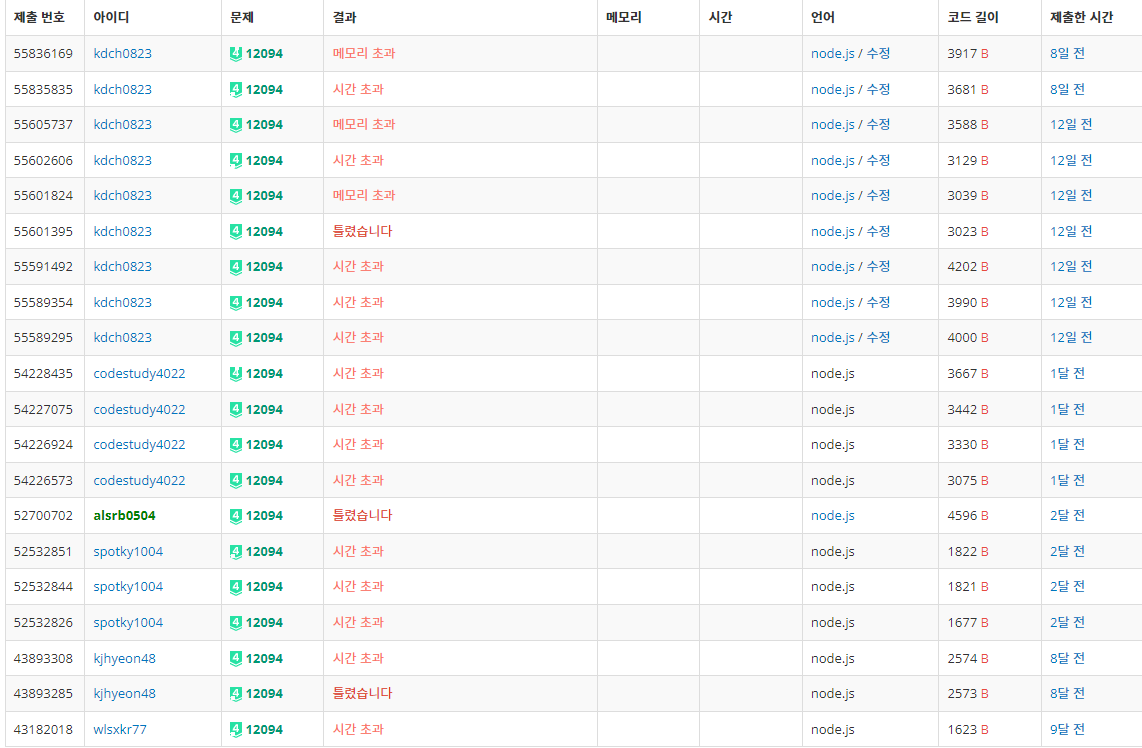Click the tier badge icon in submission 52532826 row

[235, 622]
